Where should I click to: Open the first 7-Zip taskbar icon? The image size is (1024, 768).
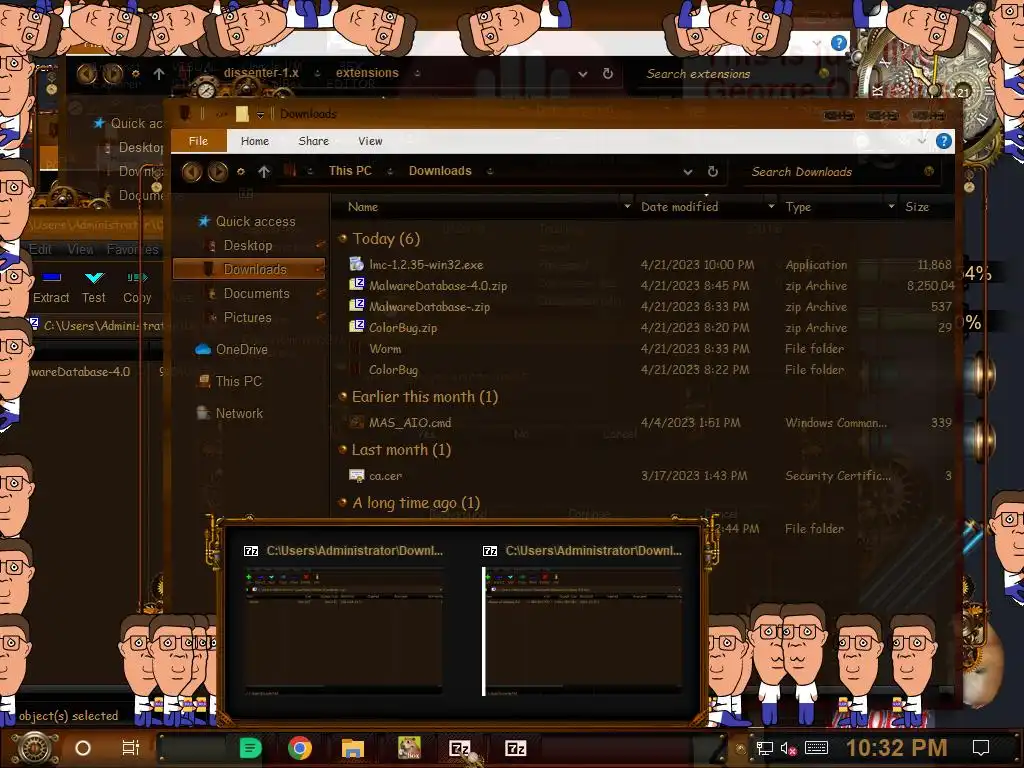[459, 748]
